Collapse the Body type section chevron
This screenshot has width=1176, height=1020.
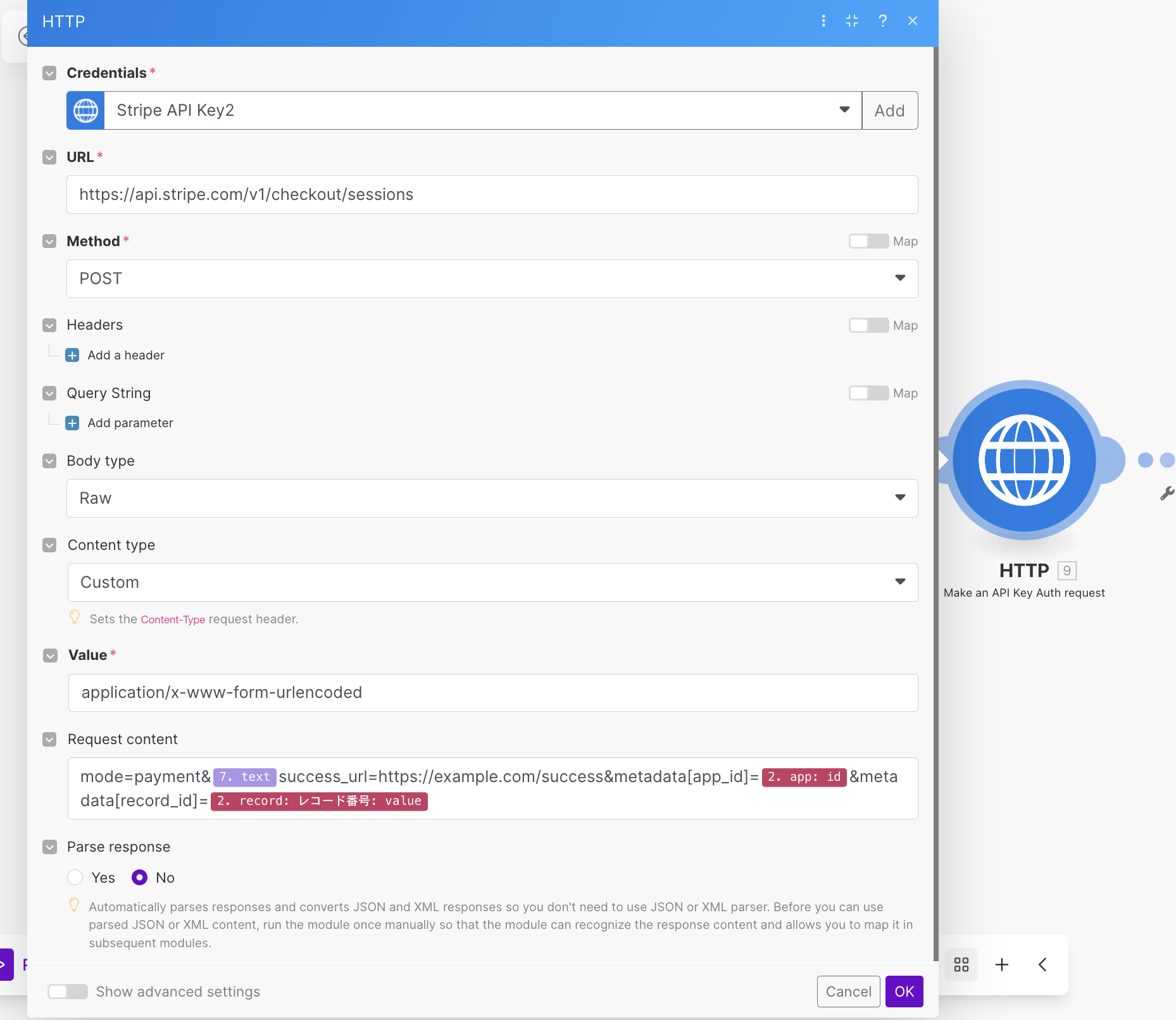pyautogui.click(x=49, y=461)
